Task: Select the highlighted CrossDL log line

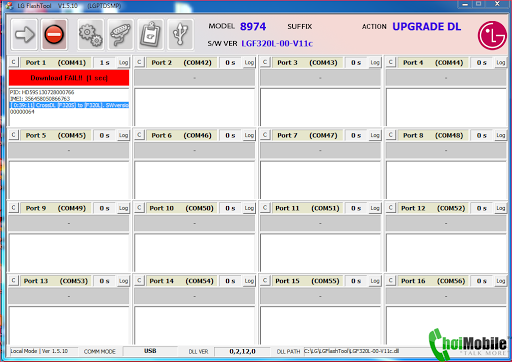Action: coord(69,105)
